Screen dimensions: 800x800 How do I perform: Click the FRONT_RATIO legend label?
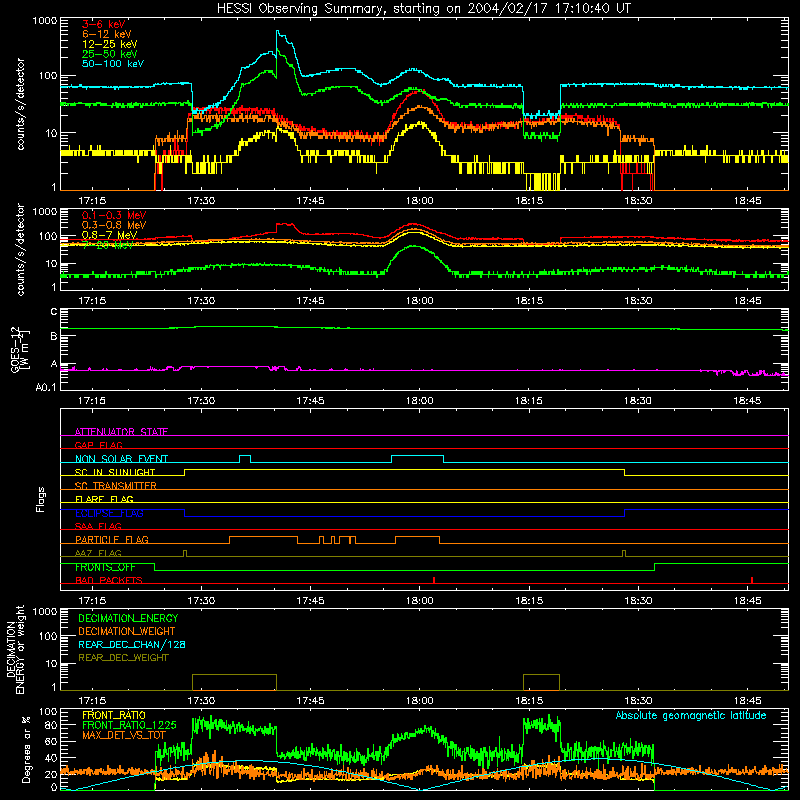[x=114, y=715]
